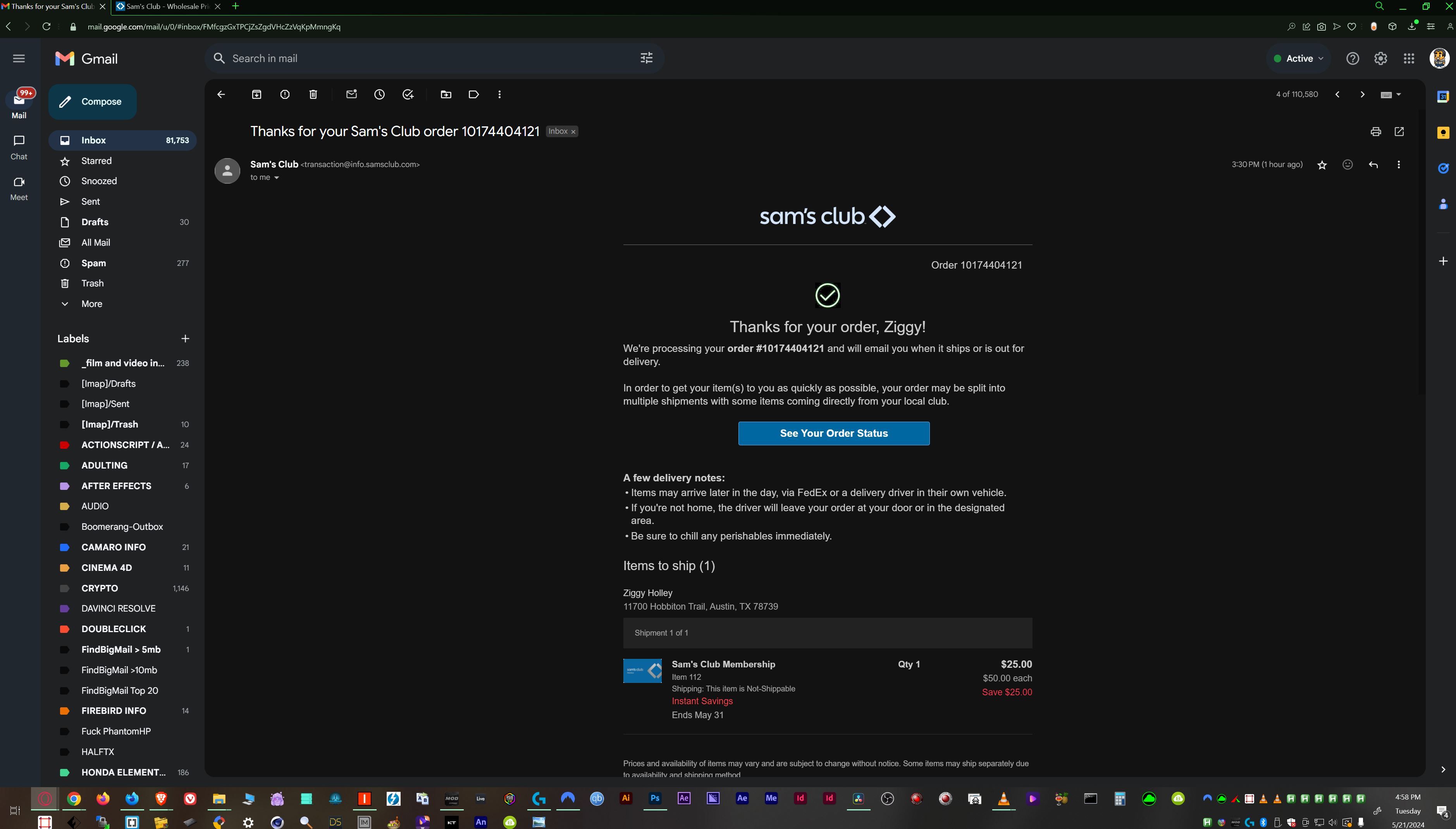Star the Sam's Club email
Image resolution: width=1456 pixels, height=829 pixels.
(1322, 165)
